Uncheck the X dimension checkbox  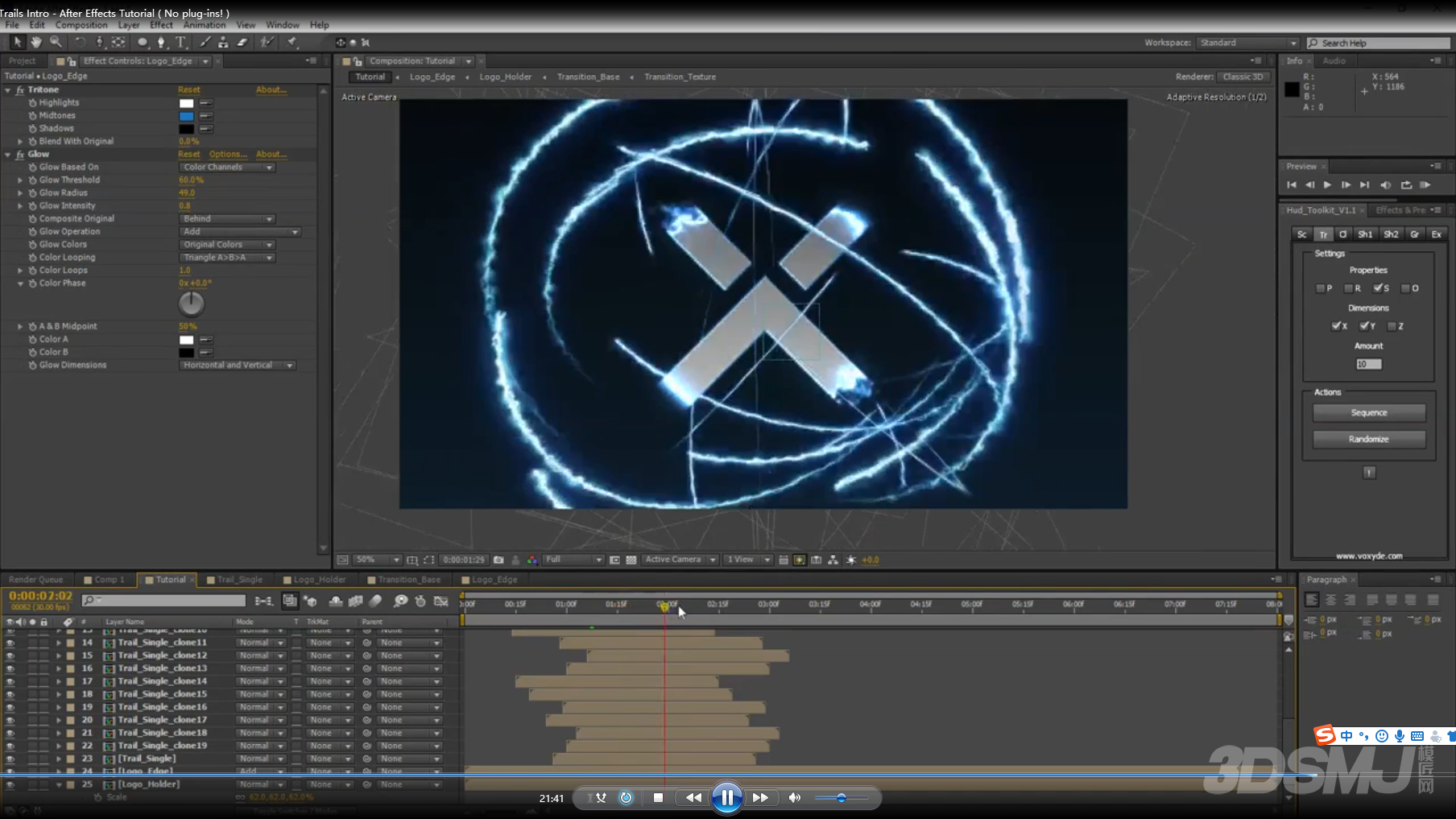[1337, 326]
